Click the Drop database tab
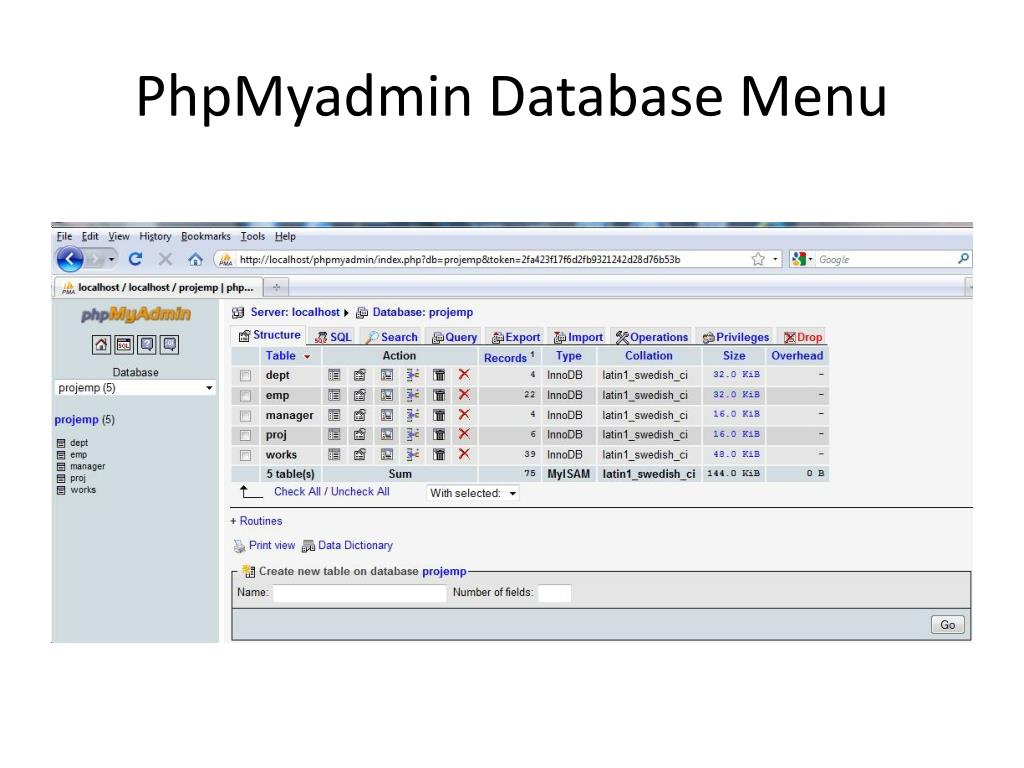This screenshot has width=1024, height=768. [x=803, y=337]
